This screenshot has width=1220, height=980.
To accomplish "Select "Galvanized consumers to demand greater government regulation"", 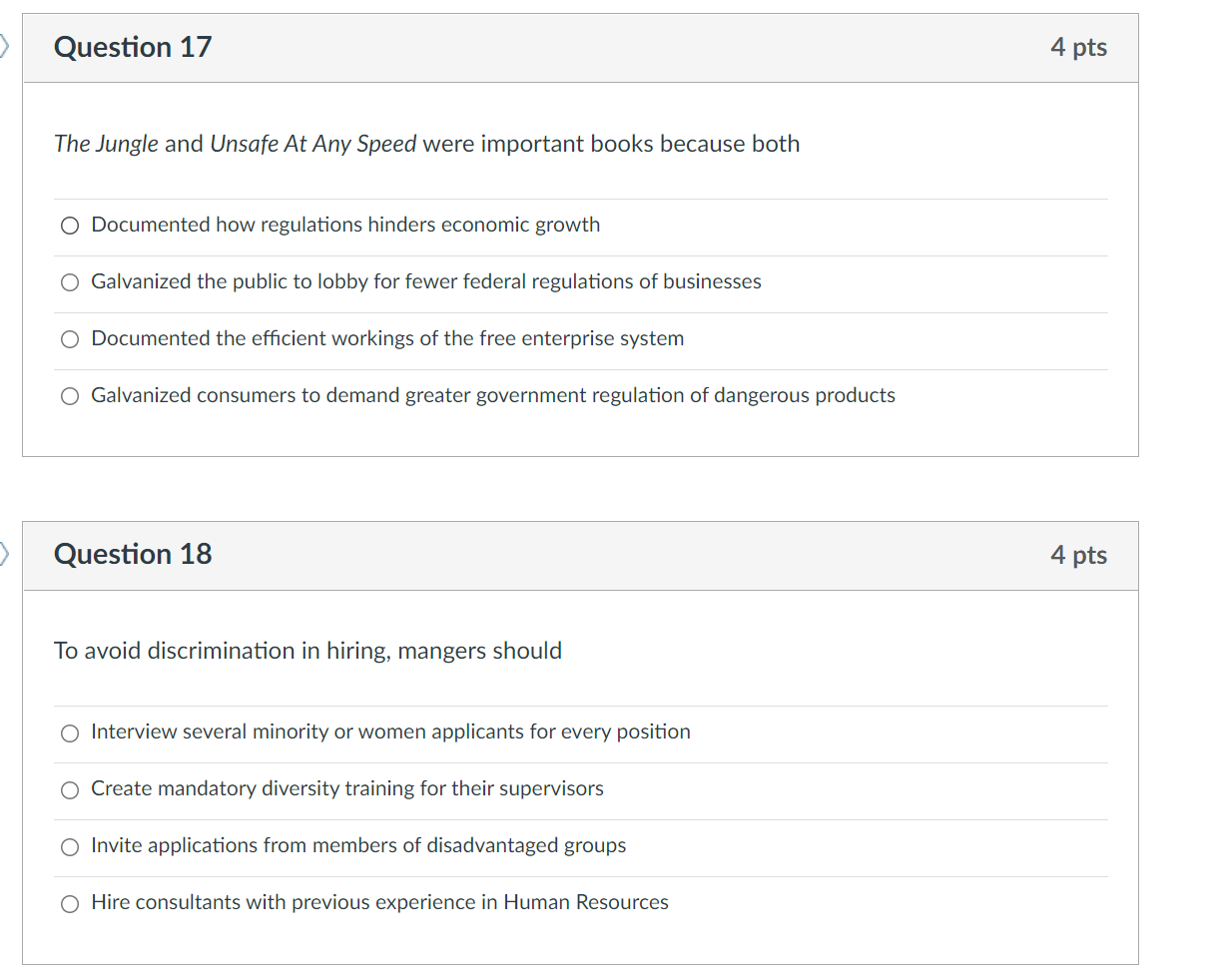I will coord(492,395).
